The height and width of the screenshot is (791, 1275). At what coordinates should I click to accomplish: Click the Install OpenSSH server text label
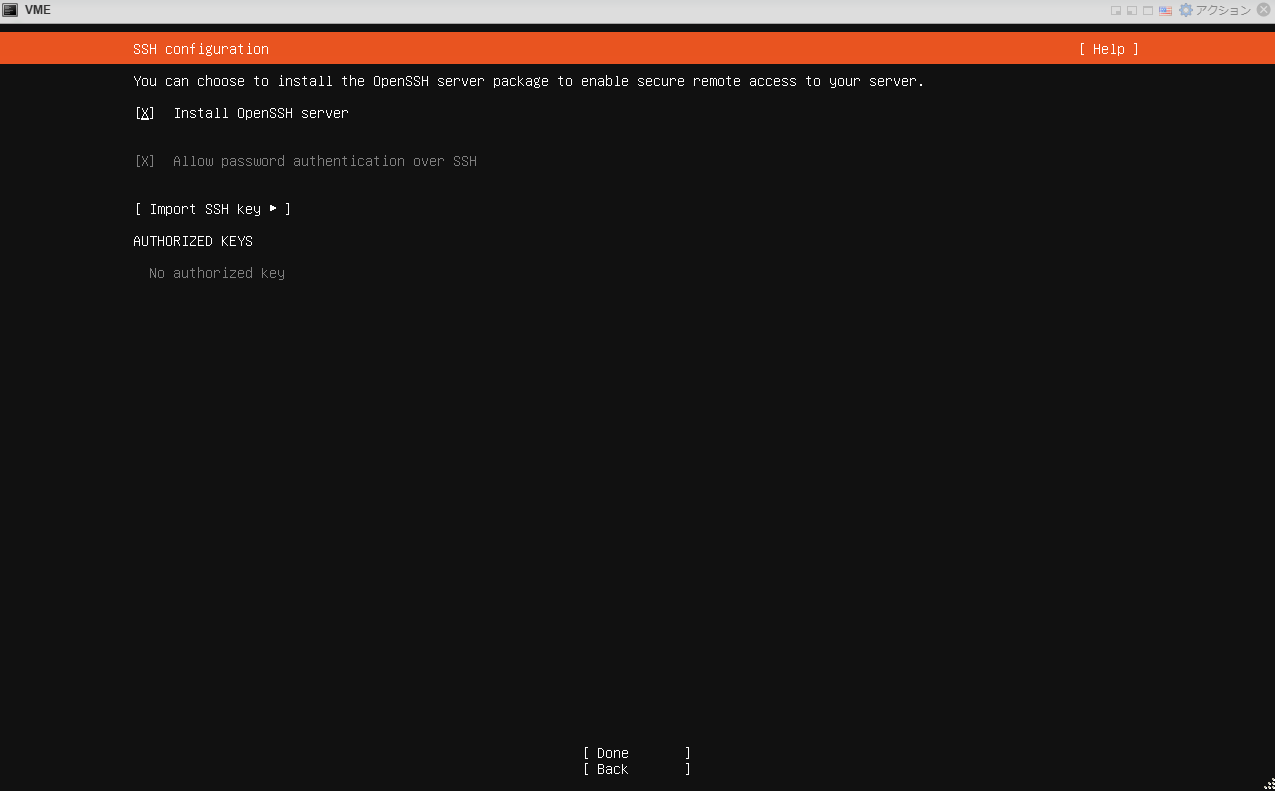tap(261, 113)
